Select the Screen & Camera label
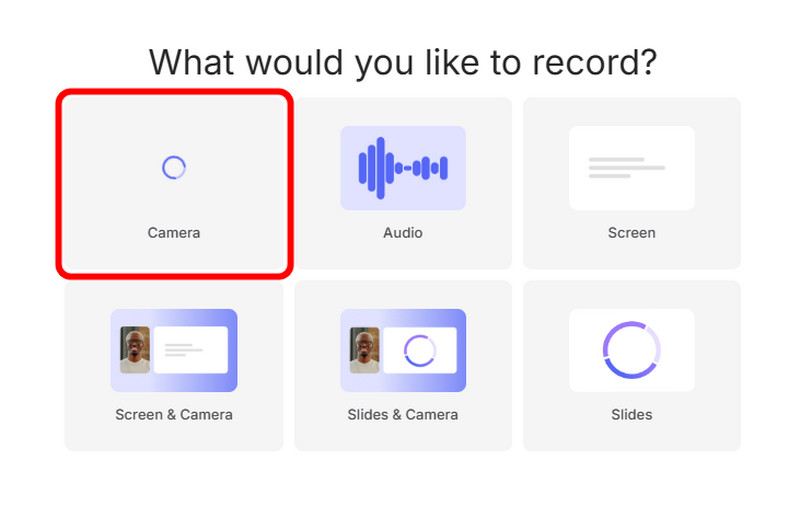The height and width of the screenshot is (506, 800). [x=174, y=415]
